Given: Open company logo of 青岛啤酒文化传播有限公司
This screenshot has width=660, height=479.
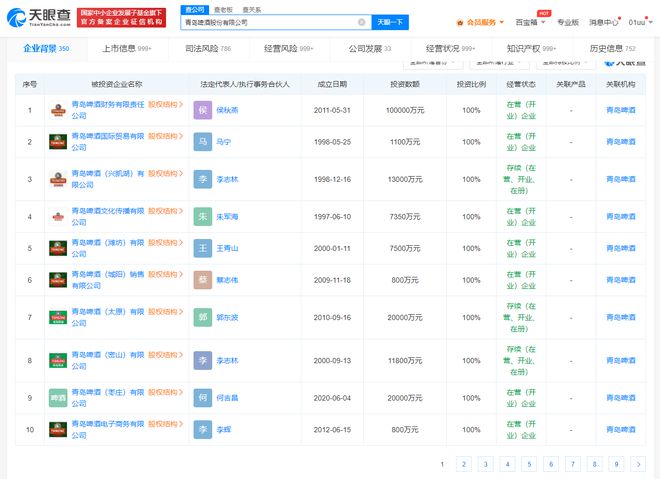Looking at the screenshot, I should coord(58,217).
